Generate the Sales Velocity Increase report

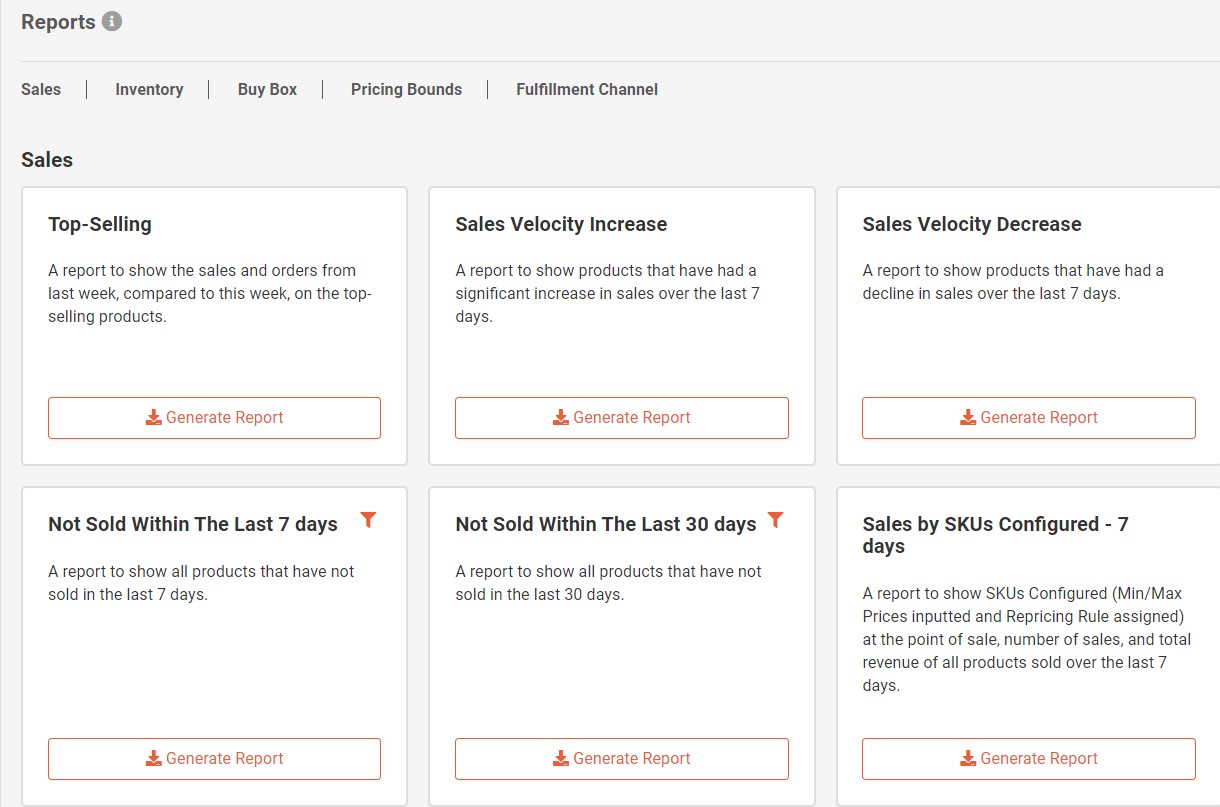coord(622,418)
